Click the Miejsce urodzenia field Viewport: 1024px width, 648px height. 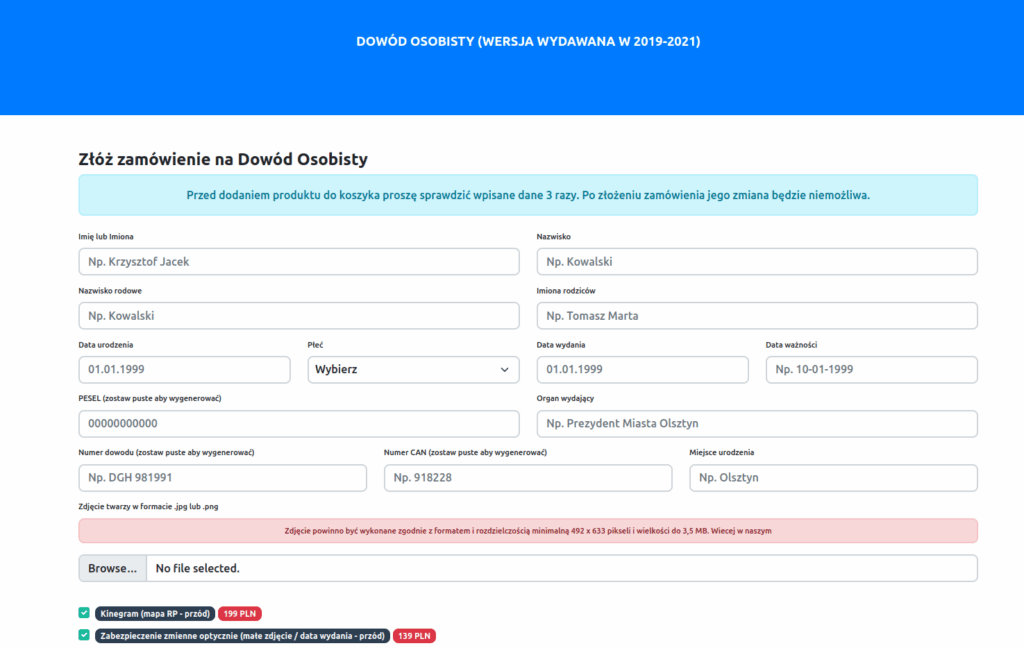tap(833, 478)
